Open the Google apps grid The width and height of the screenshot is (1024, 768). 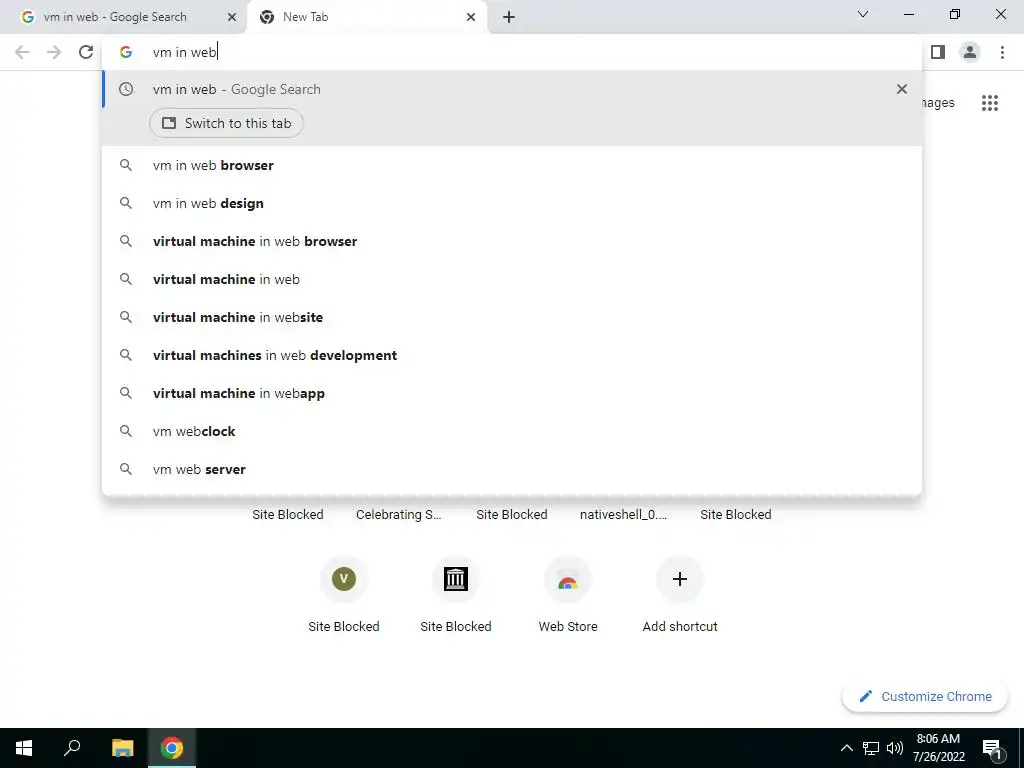pos(989,103)
